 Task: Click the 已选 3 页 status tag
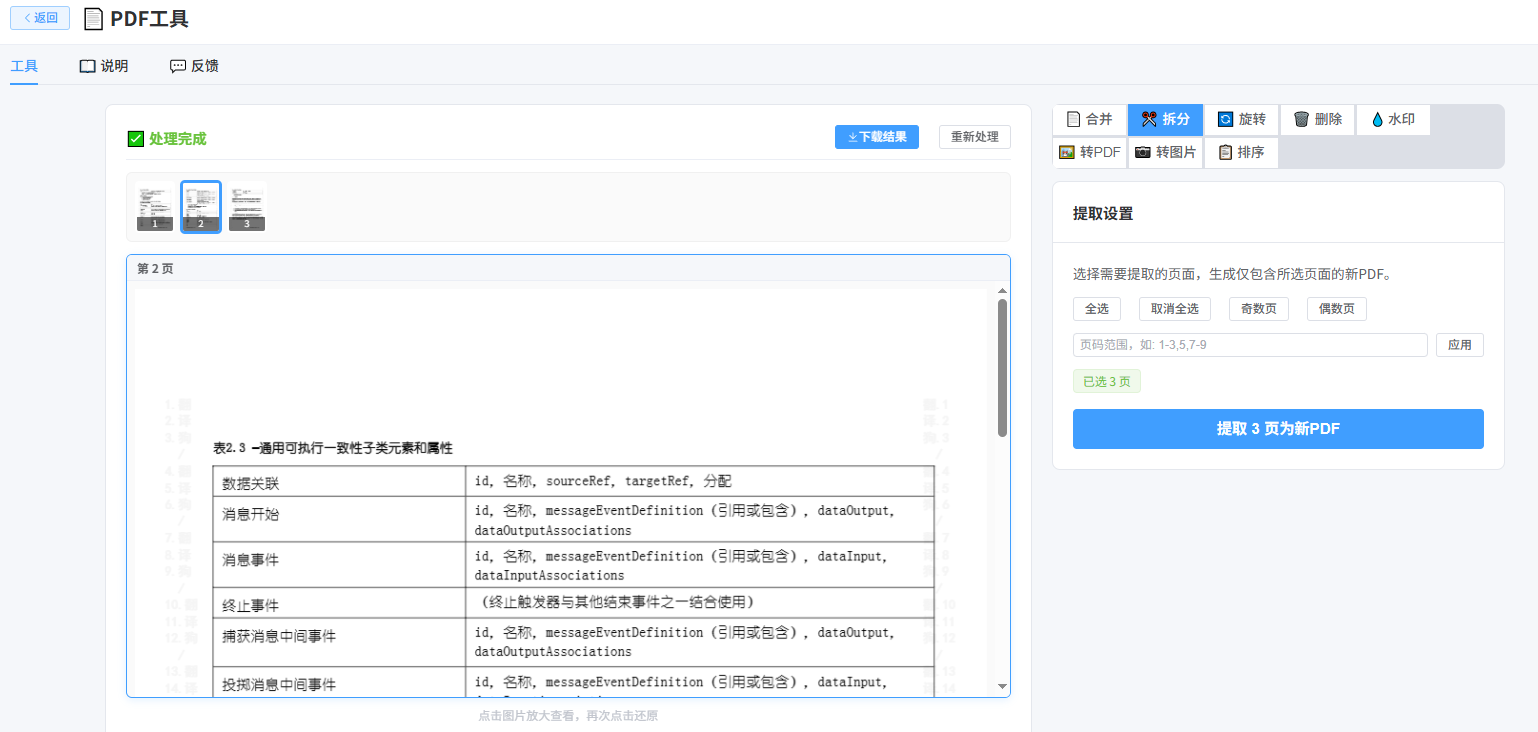point(1107,382)
